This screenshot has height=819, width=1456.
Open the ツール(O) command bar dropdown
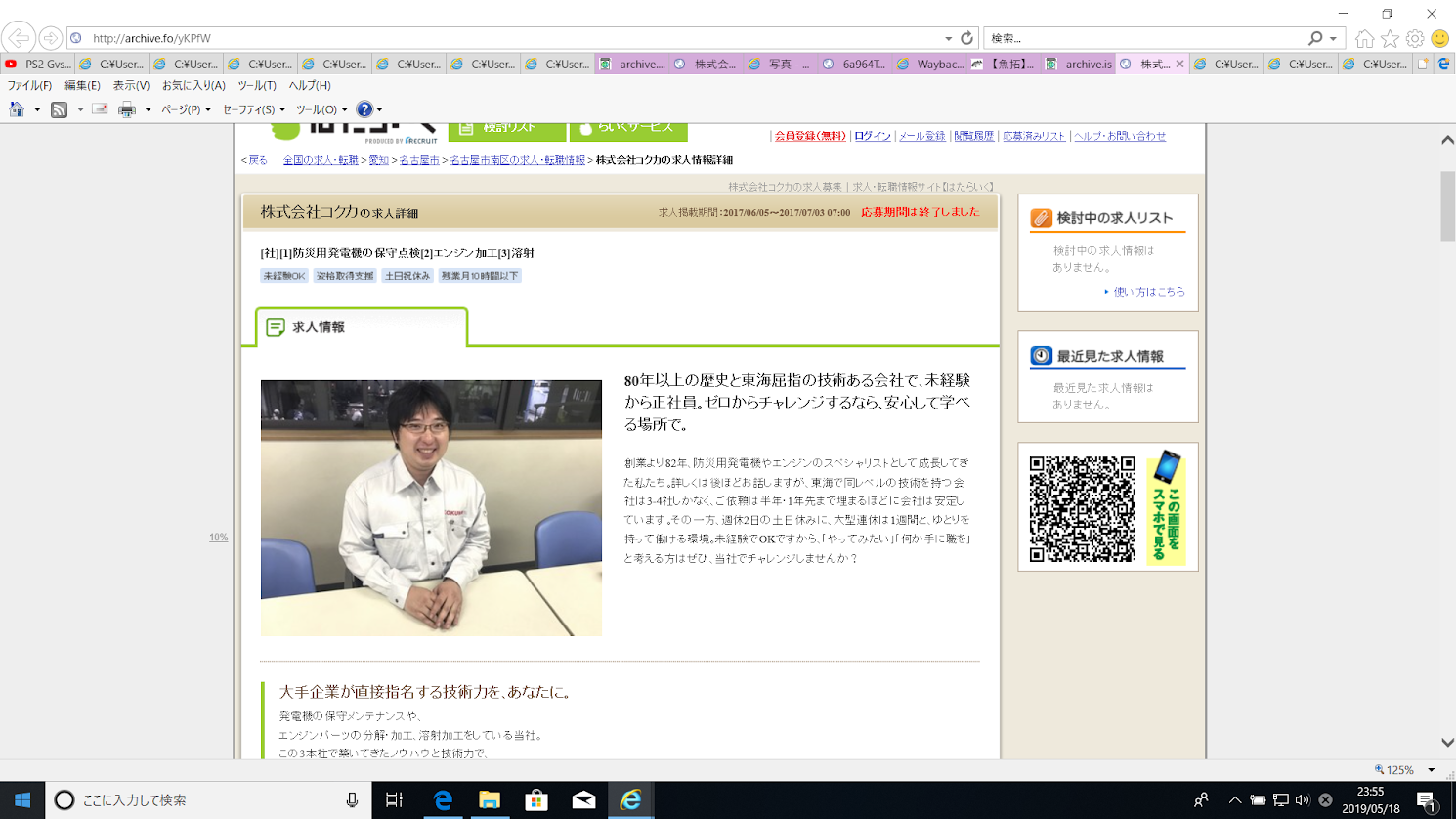(321, 109)
